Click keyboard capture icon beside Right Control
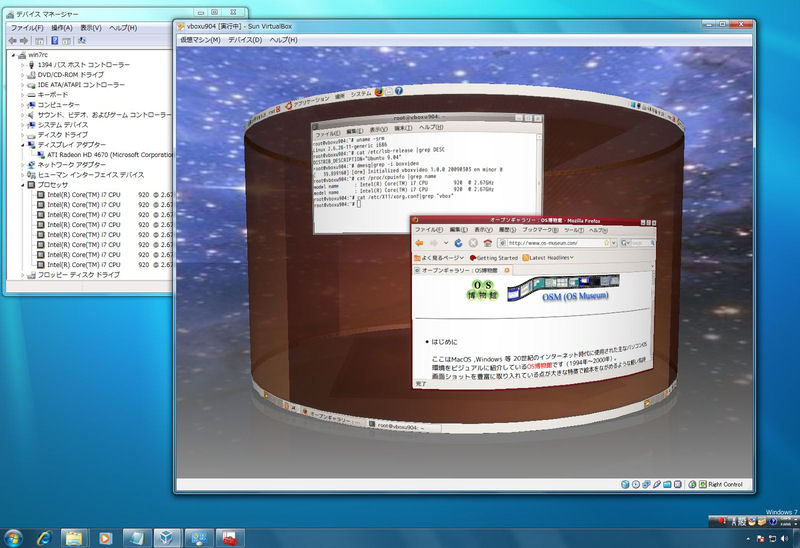800x548 pixels. 703,484
